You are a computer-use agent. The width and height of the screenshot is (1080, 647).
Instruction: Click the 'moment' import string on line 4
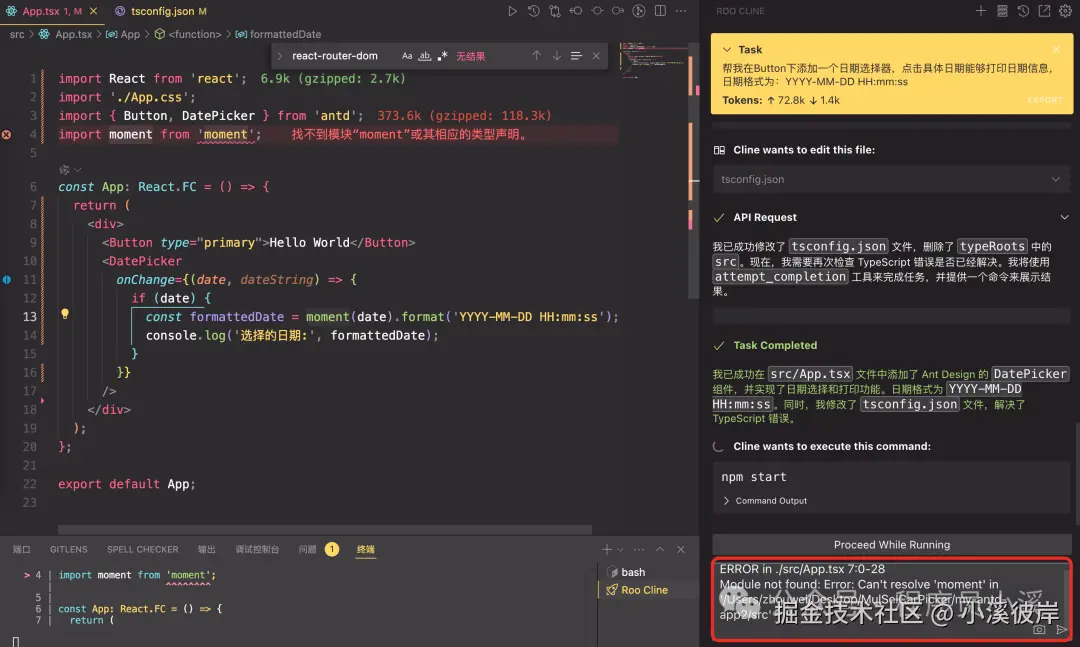point(226,134)
